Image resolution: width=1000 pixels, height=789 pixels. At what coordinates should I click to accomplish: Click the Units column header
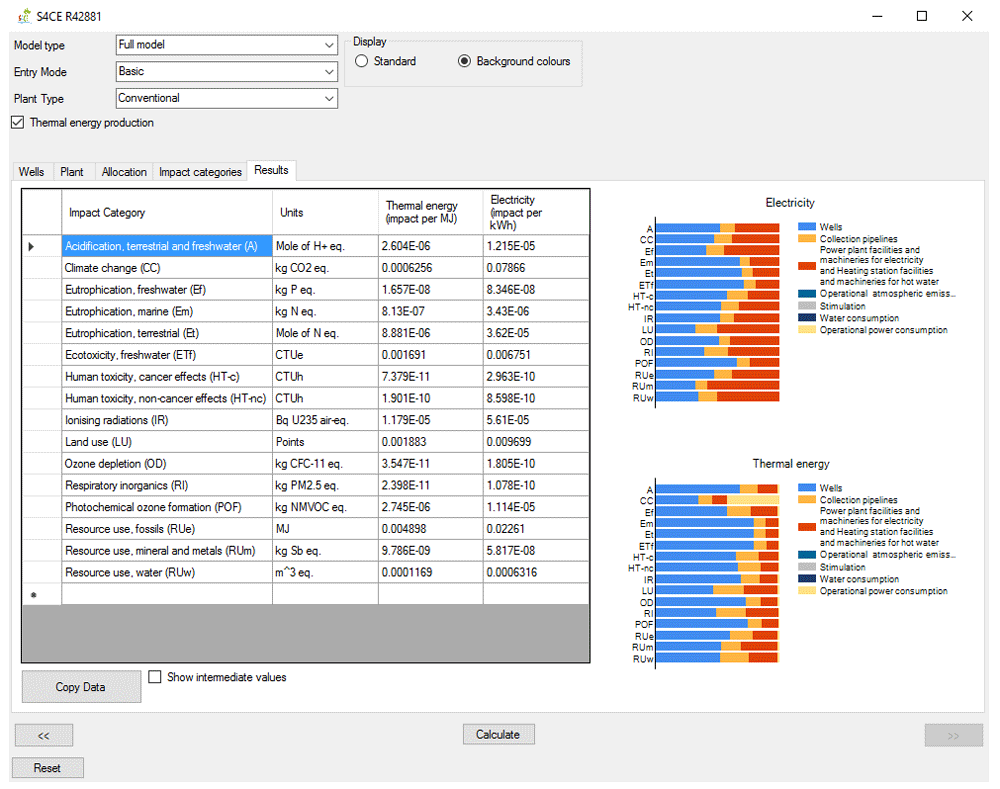pos(325,212)
